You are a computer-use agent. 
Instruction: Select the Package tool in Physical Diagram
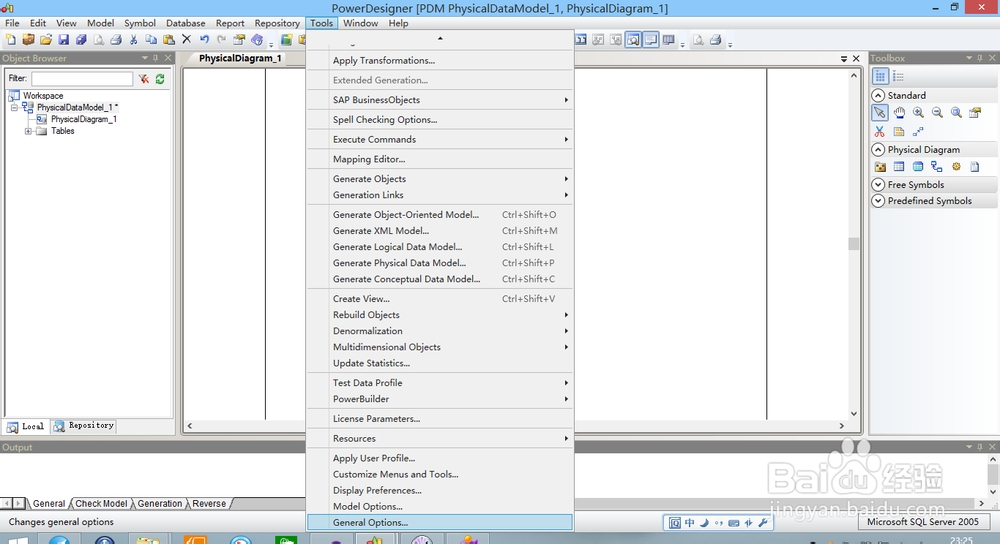(x=880, y=167)
